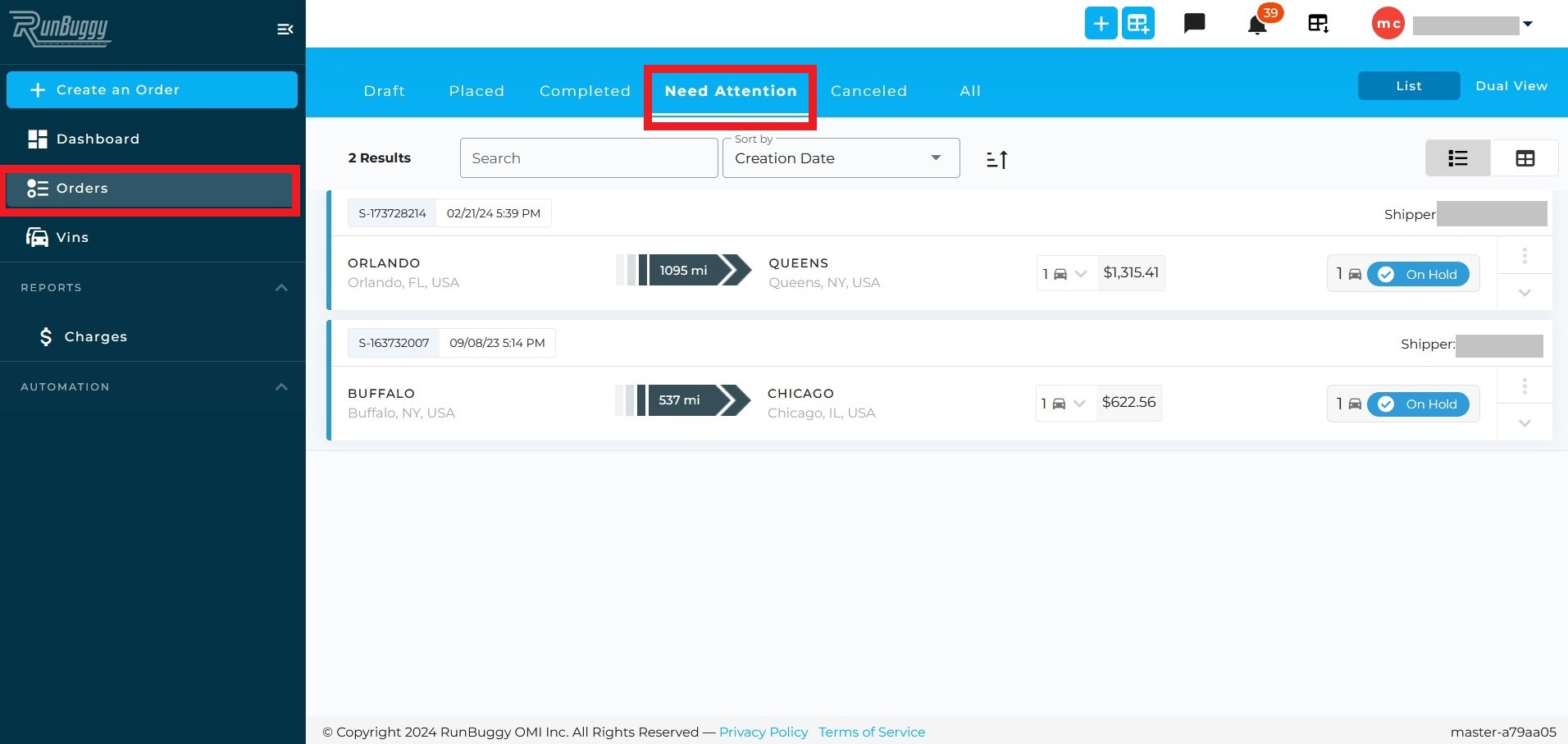Viewport: 1568px width, 744px height.
Task: Switch to table grid layout view
Action: [x=1525, y=158]
